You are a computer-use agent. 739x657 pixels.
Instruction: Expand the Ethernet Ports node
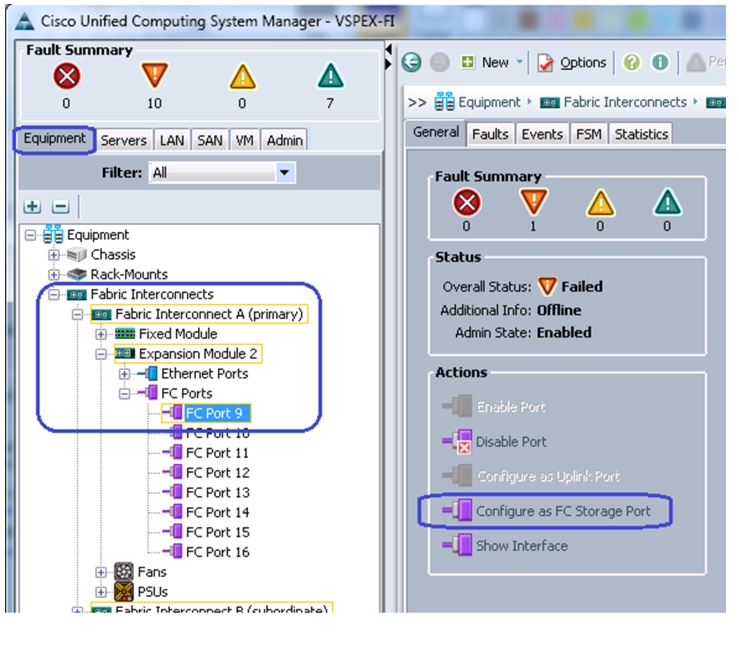(124, 374)
